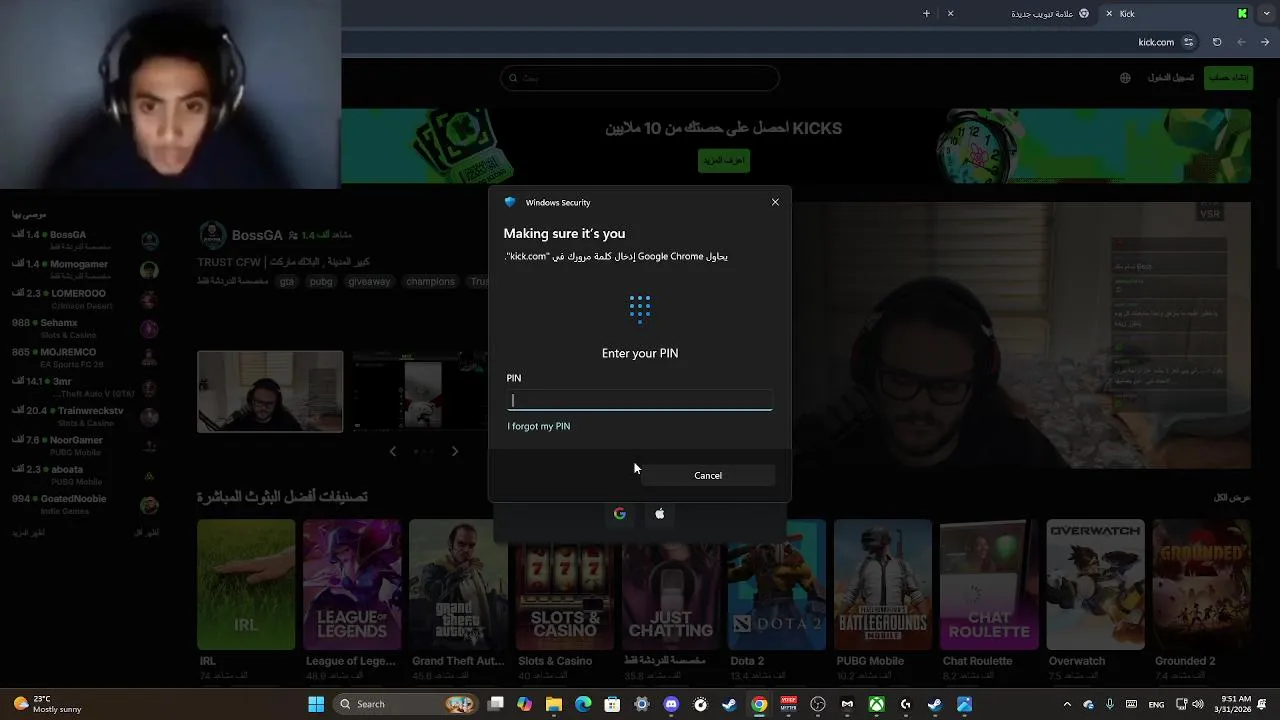Image resolution: width=1280 pixels, height=720 pixels.
Task: Open Microsoft Store from taskbar
Action: coord(612,704)
